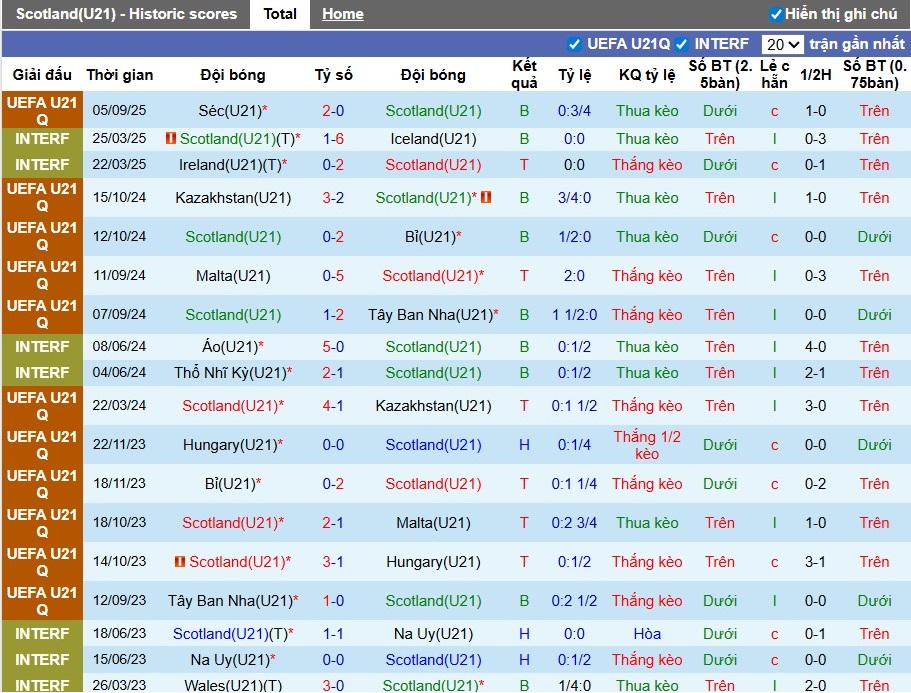911x693 pixels.
Task: Click the 0-5 score against Malta(U21)
Action: click(x=333, y=275)
